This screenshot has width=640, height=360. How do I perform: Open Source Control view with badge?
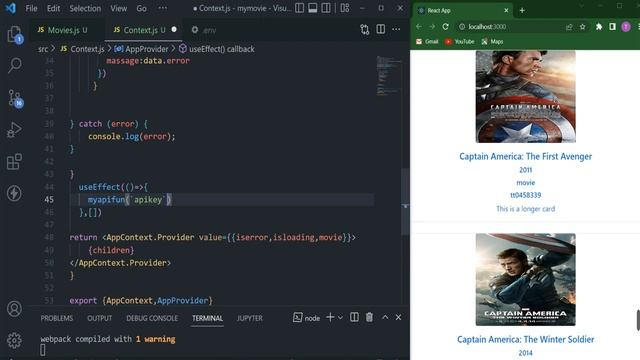click(x=15, y=98)
